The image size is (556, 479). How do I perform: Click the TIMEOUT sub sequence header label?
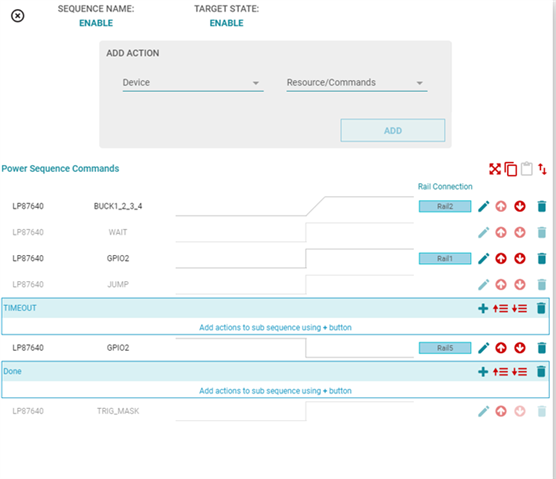click(x=20, y=308)
